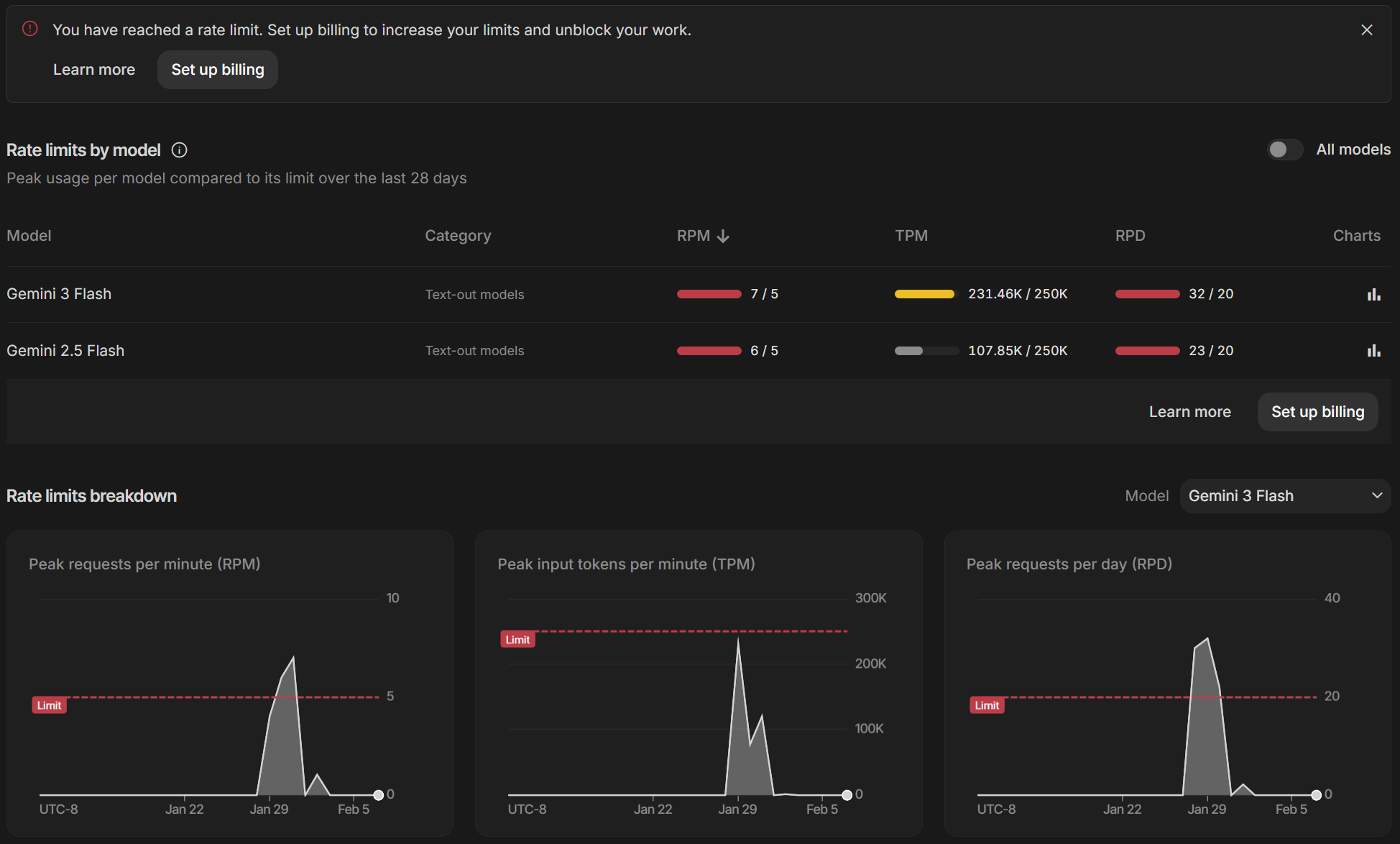The image size is (1400, 844).
Task: Sort by the TPM column header
Action: [911, 236]
